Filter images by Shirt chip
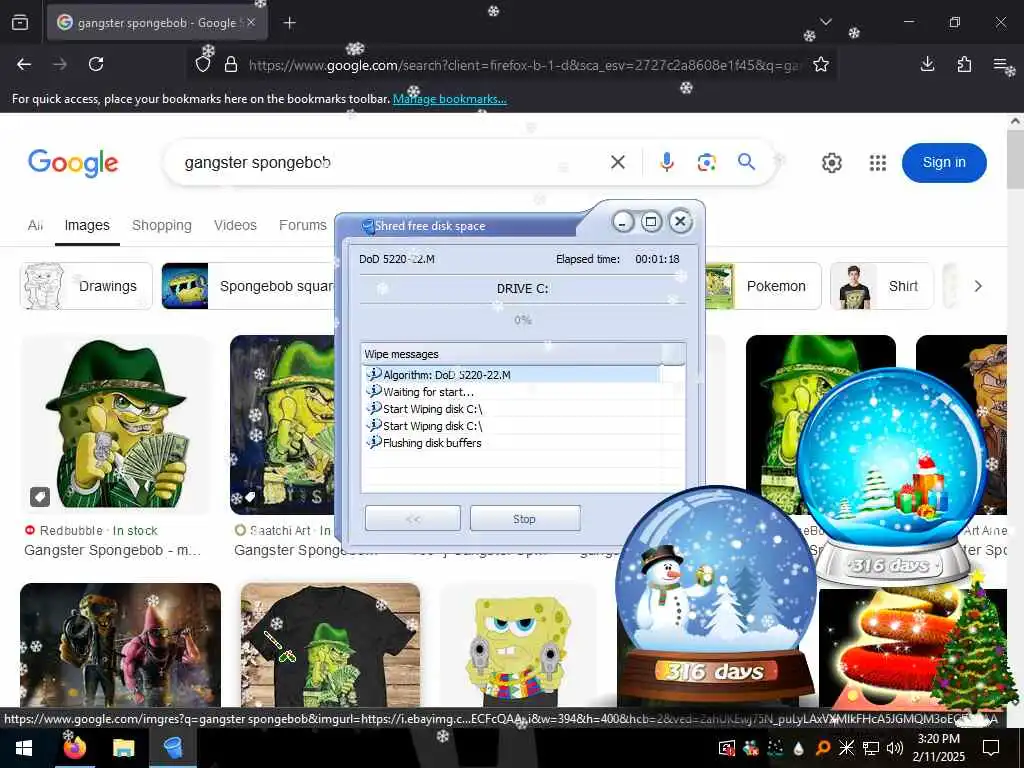 [882, 286]
